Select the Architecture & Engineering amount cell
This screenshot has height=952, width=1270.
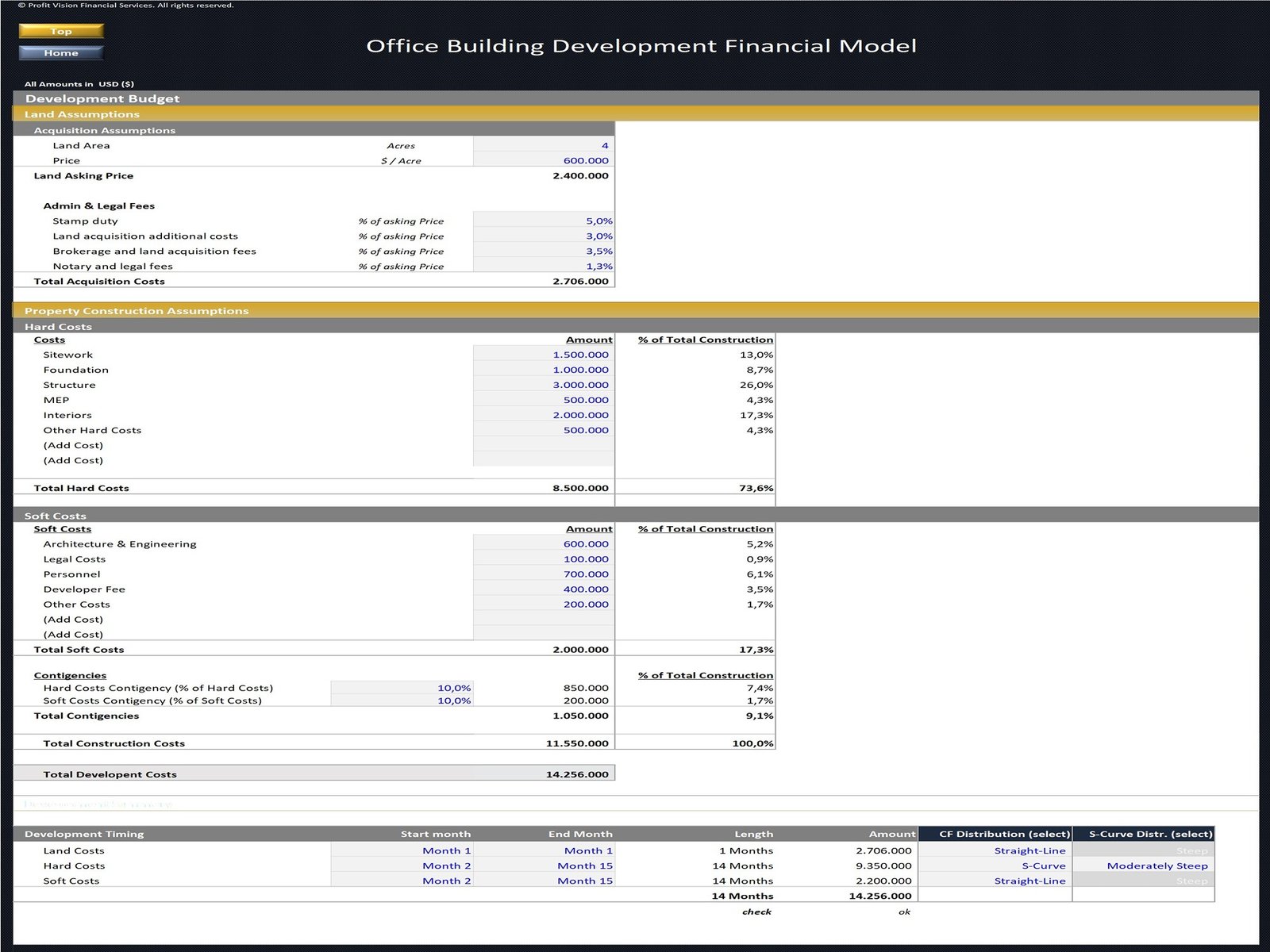pyautogui.click(x=544, y=543)
